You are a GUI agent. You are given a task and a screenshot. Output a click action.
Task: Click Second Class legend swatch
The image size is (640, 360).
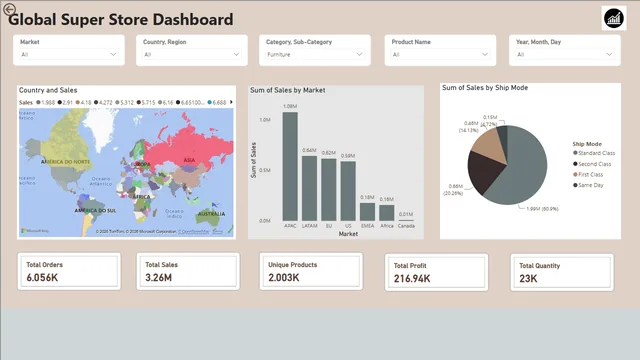click(575, 164)
